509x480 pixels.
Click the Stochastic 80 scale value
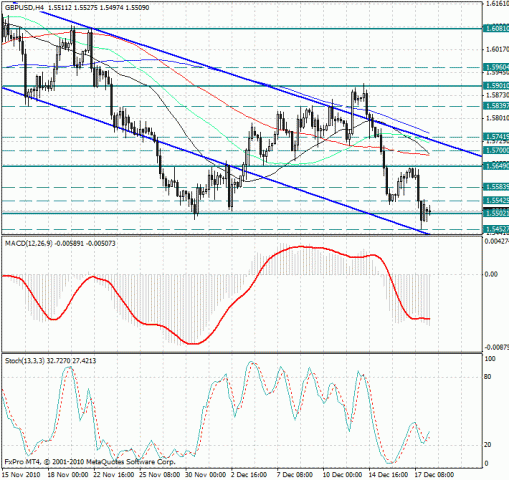(x=487, y=377)
